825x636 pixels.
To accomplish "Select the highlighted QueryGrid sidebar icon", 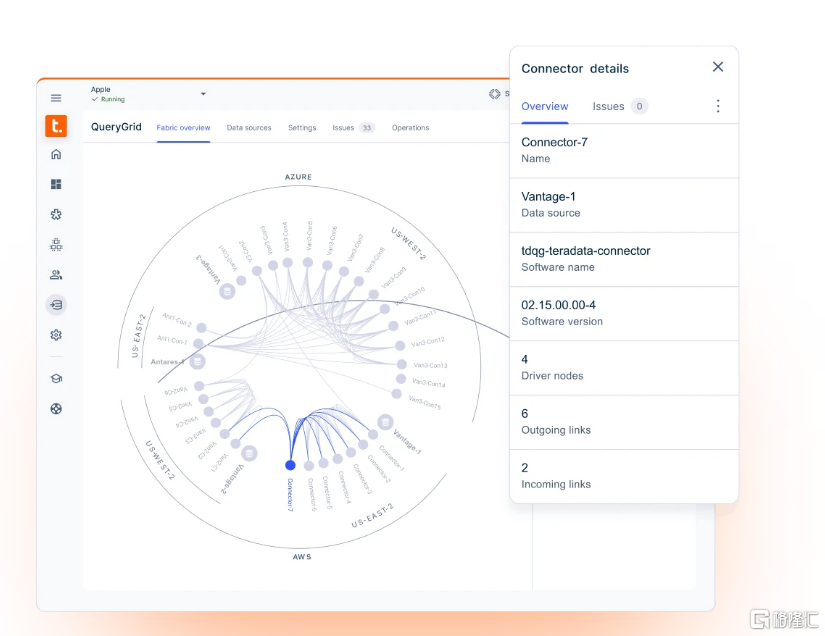I will click(x=56, y=305).
